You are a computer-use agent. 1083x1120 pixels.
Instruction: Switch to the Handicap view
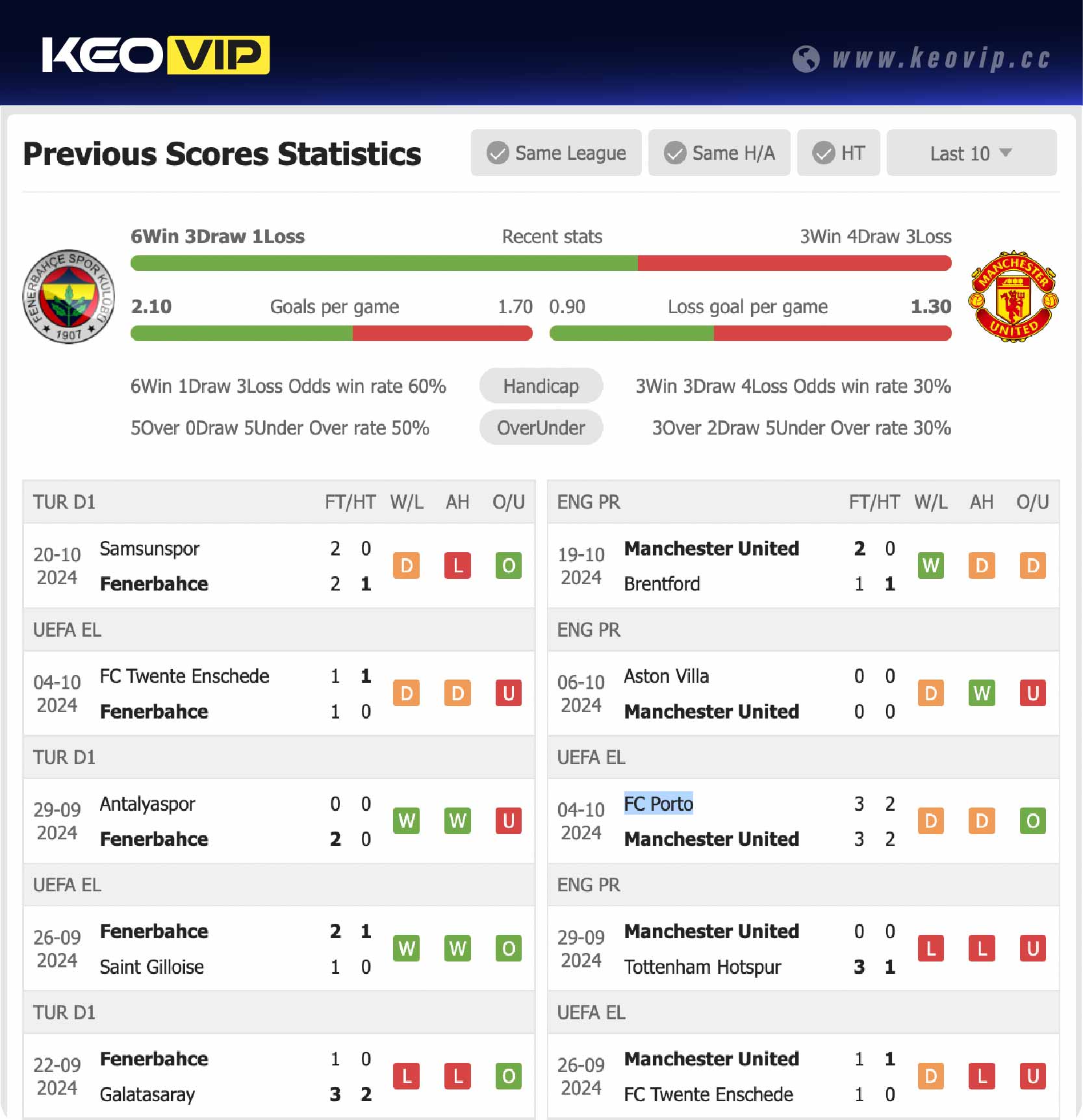[541, 385]
